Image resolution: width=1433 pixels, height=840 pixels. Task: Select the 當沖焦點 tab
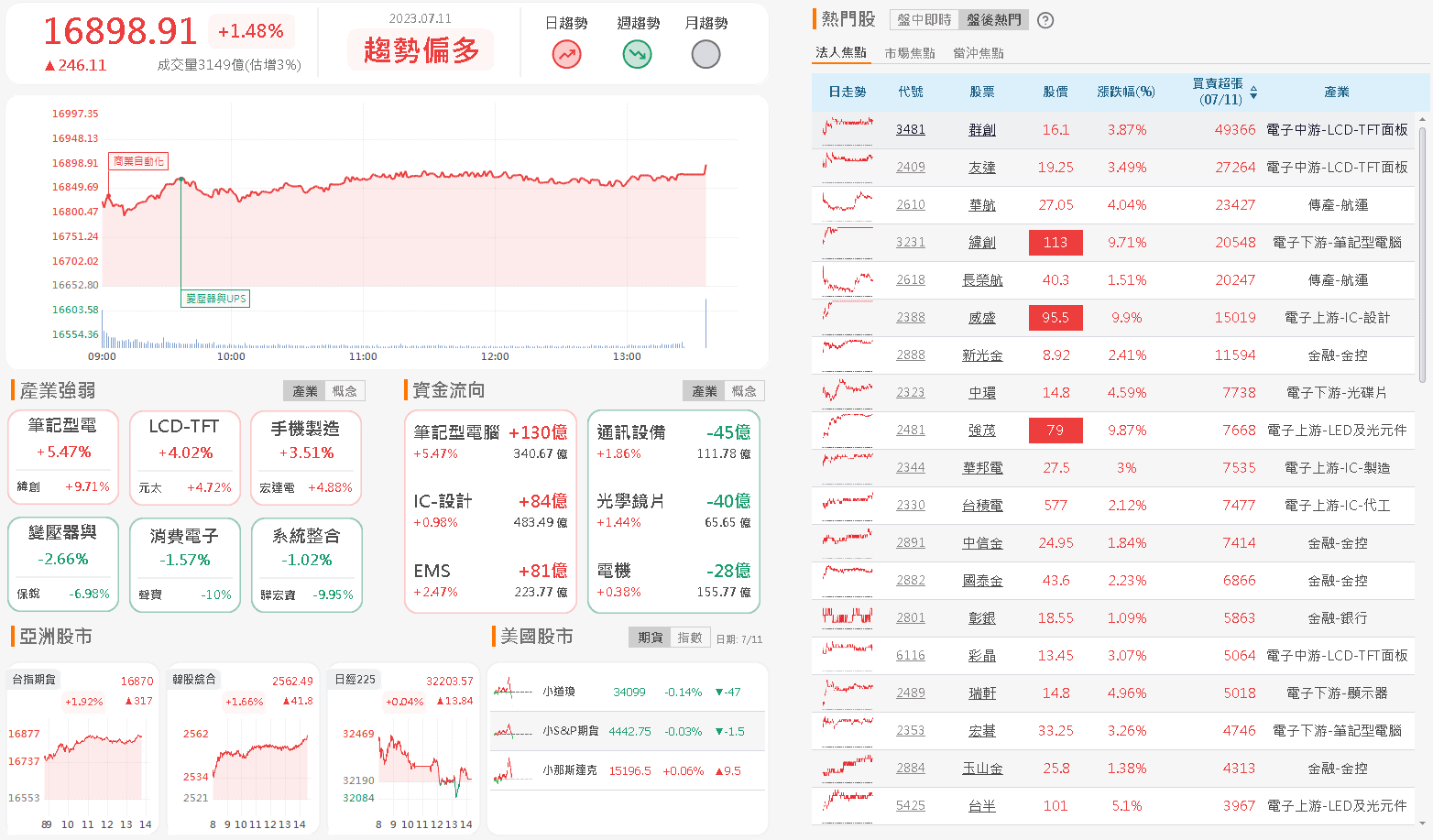tap(979, 53)
